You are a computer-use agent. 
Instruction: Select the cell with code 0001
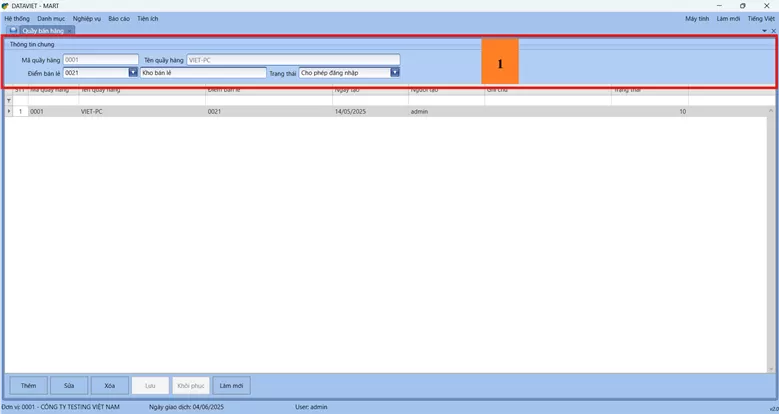(53, 111)
